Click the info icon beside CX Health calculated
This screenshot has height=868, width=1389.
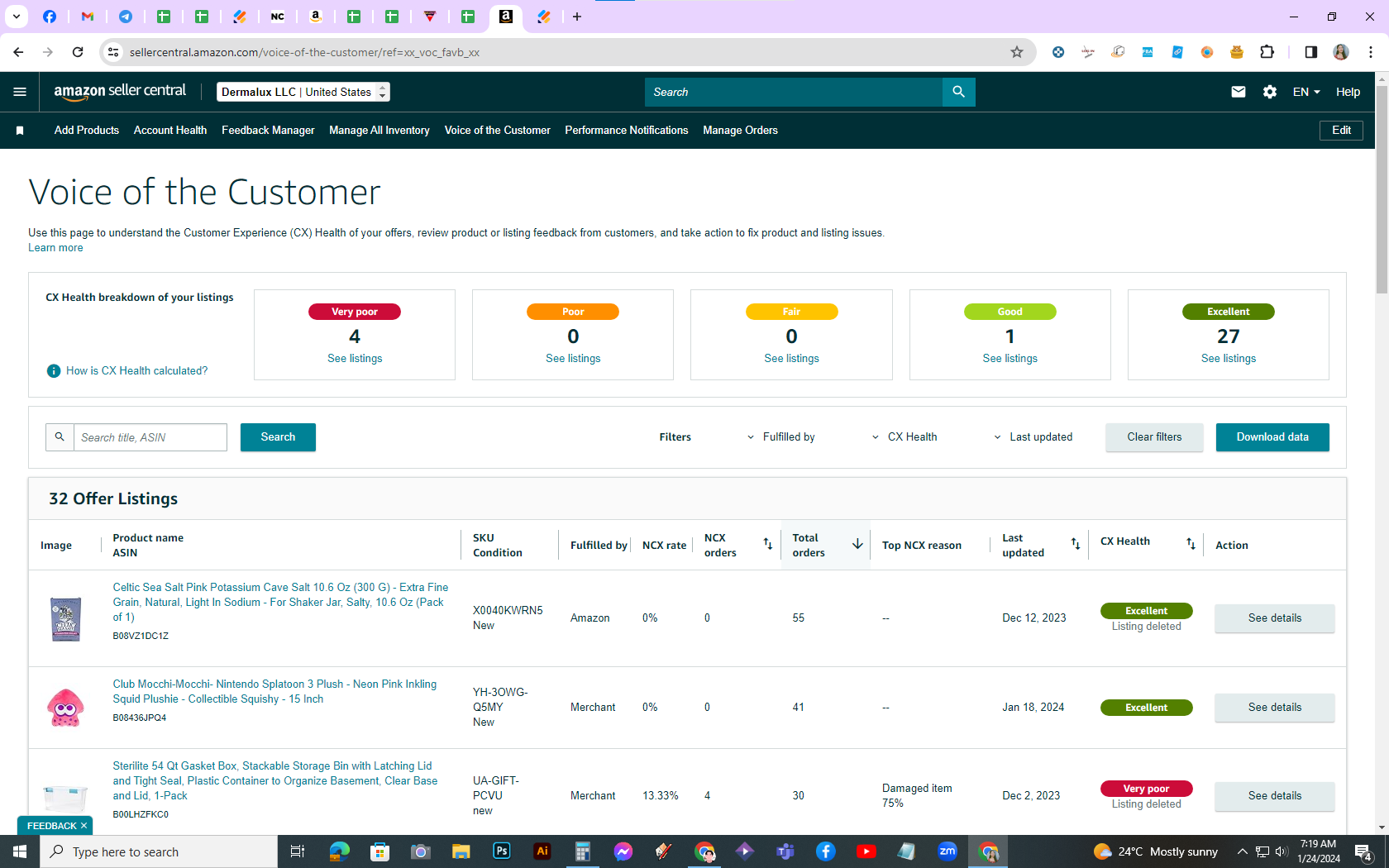(54, 371)
